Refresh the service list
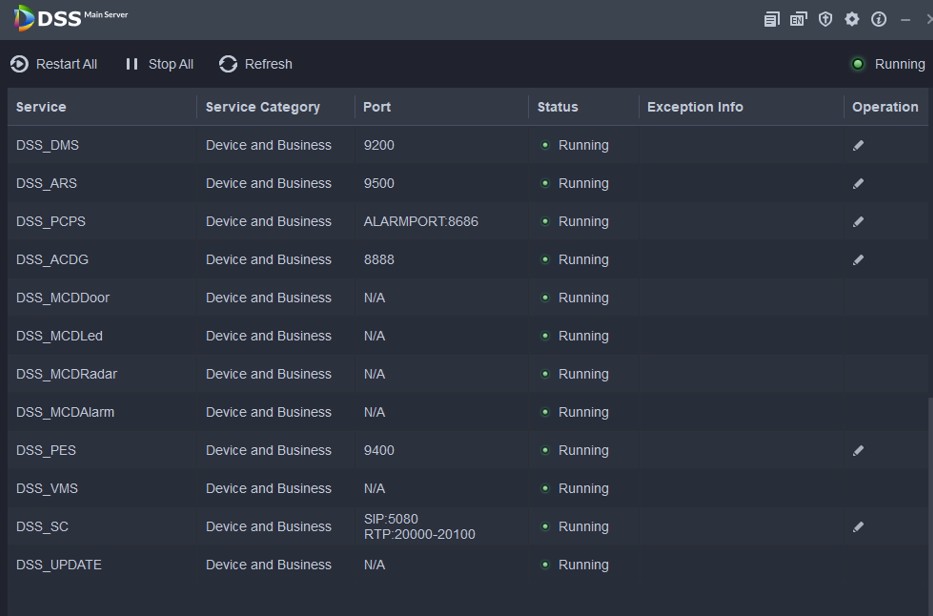The image size is (933, 616). pyautogui.click(x=256, y=64)
